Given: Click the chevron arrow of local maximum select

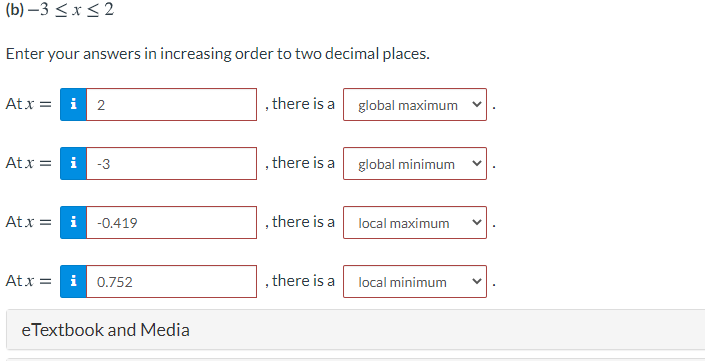Looking at the screenshot, I should (476, 223).
